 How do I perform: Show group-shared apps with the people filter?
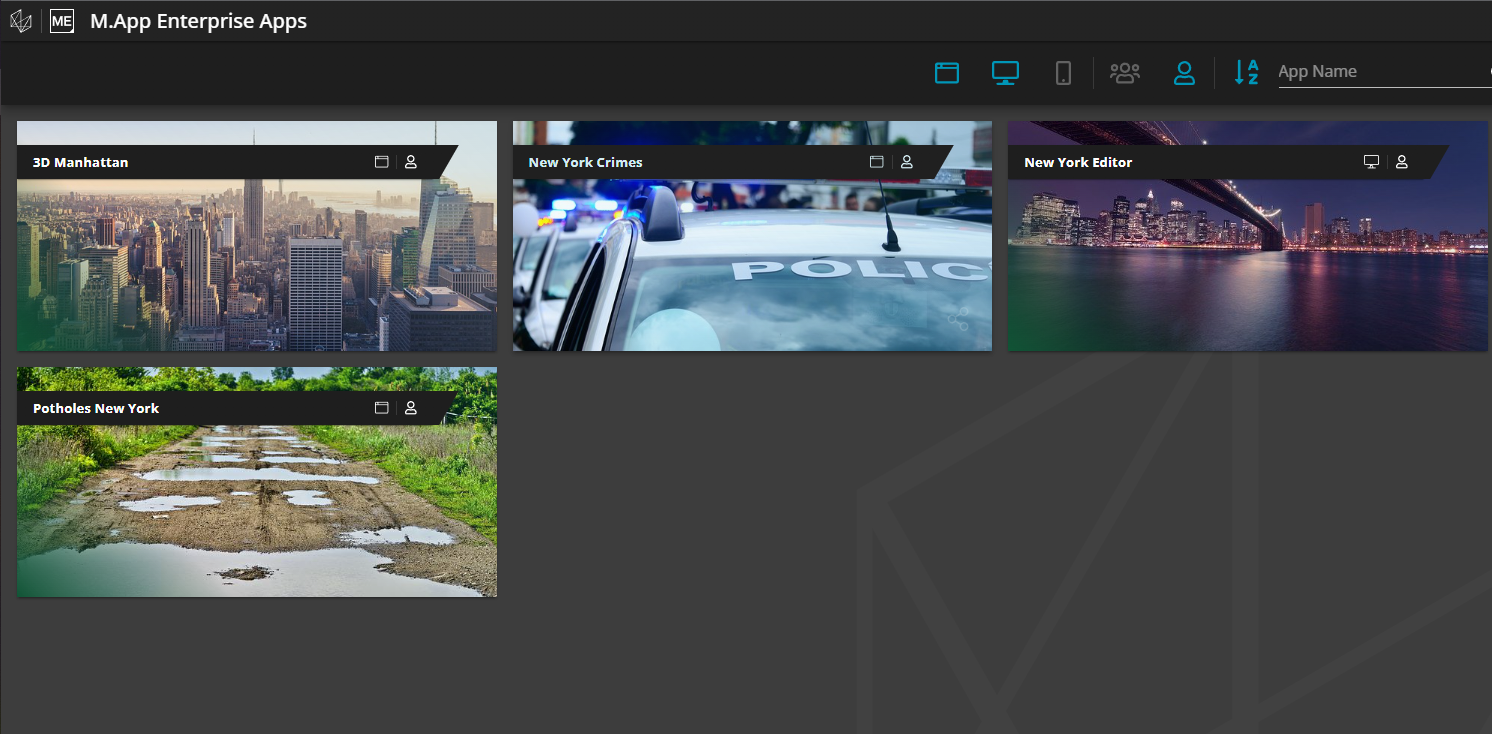click(x=1125, y=73)
